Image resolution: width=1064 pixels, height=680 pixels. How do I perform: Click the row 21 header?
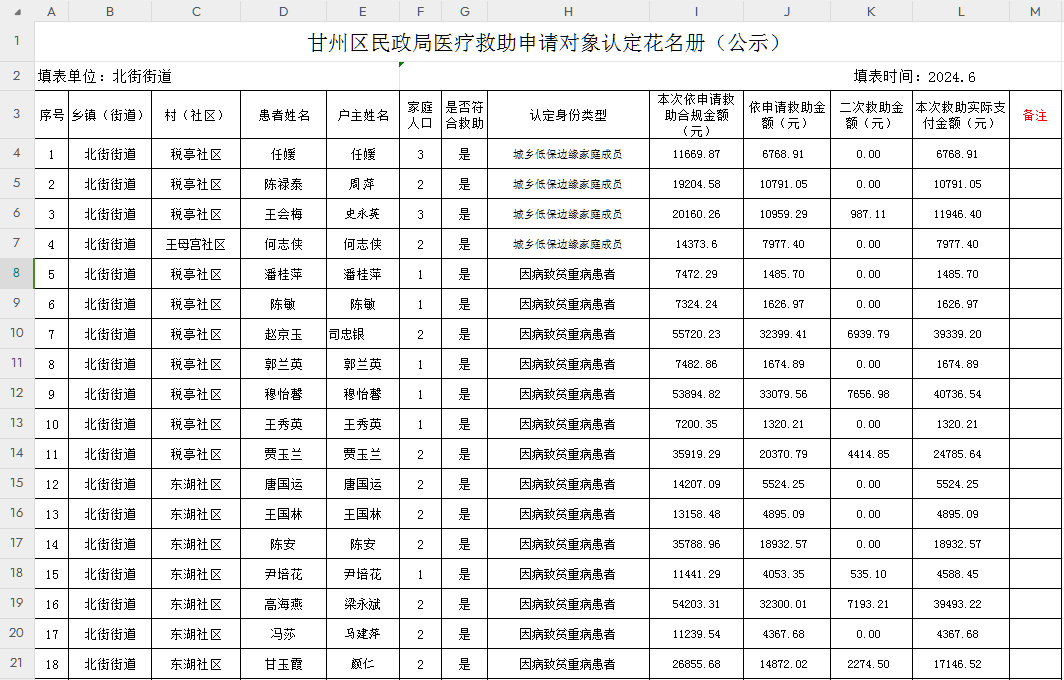(x=16, y=664)
